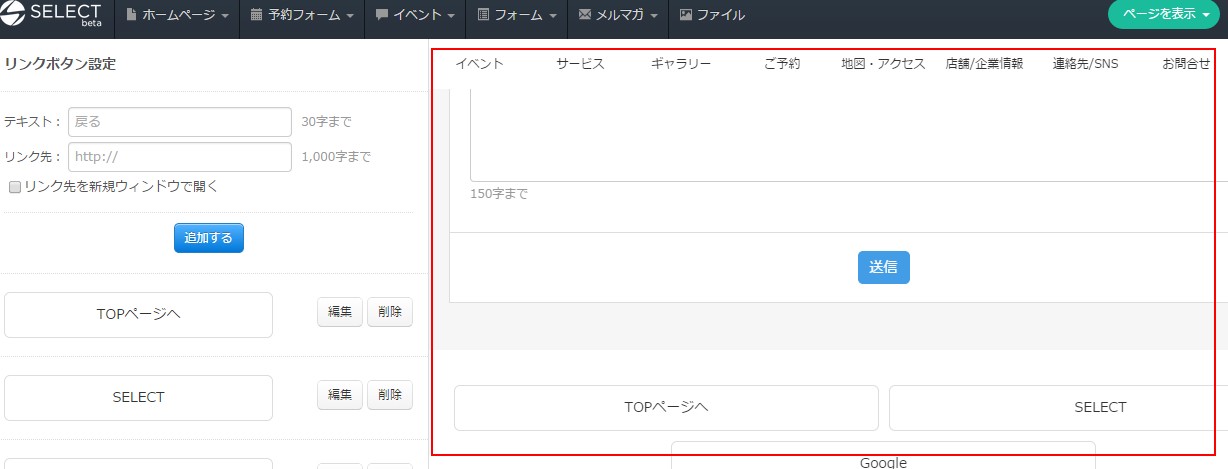The width and height of the screenshot is (1228, 469).
Task: Click the SELECT beta logo
Action: point(52,14)
